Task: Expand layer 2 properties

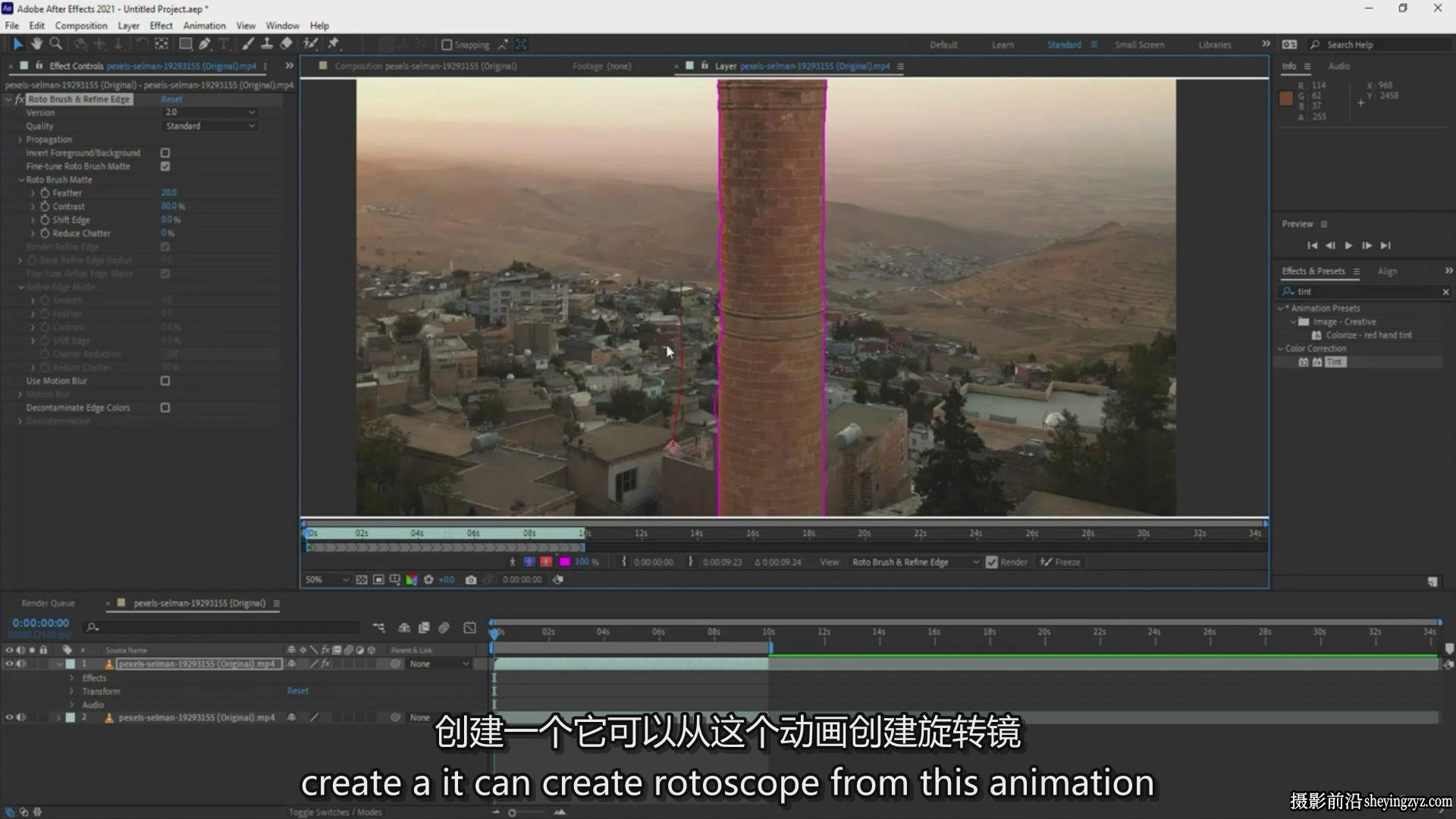Action: pos(58,717)
